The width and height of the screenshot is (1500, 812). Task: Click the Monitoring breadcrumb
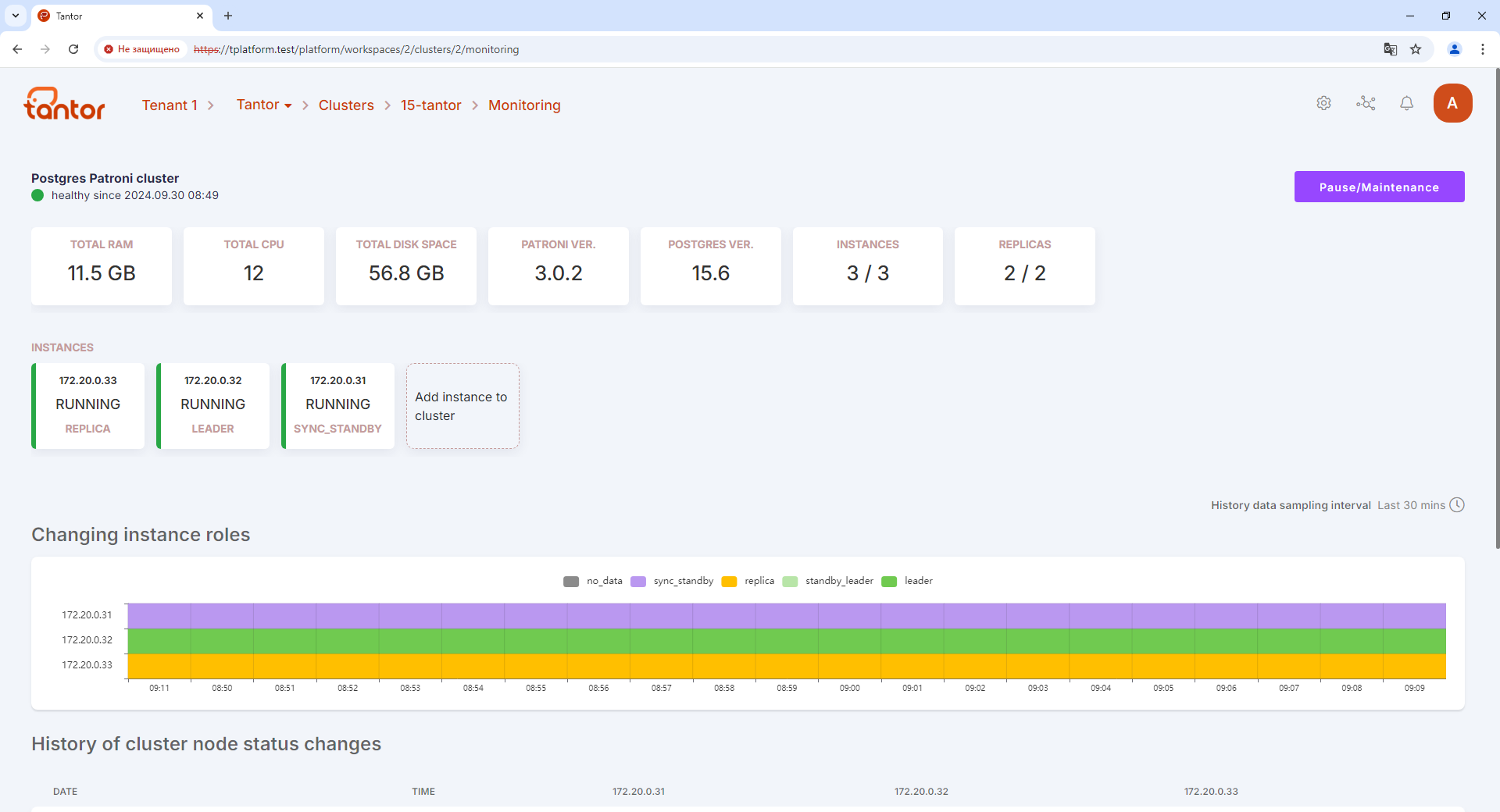524,105
